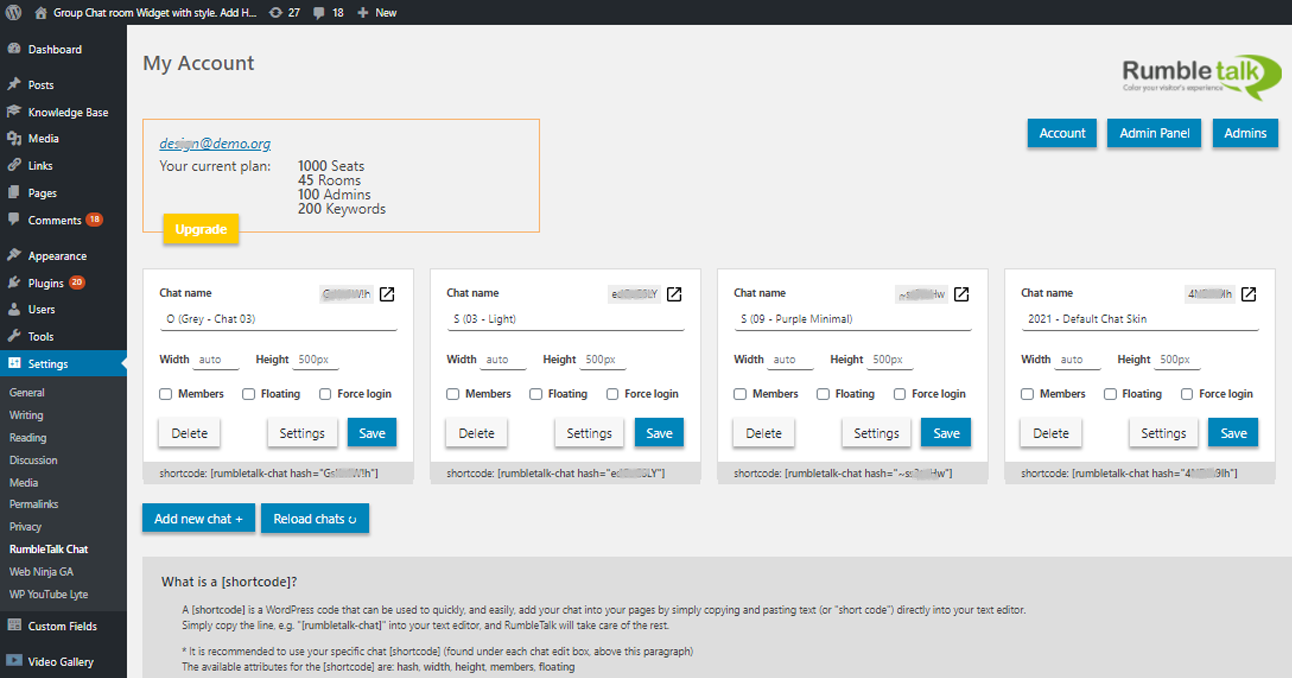Enable Members for Grey Chat 03
This screenshot has width=1292, height=678.
click(166, 394)
